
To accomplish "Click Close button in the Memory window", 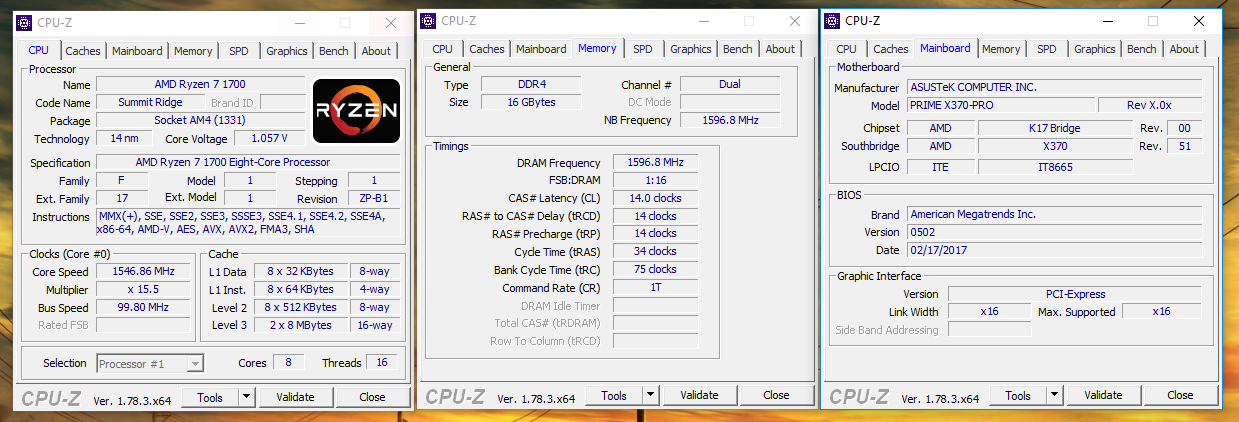I will [776, 395].
